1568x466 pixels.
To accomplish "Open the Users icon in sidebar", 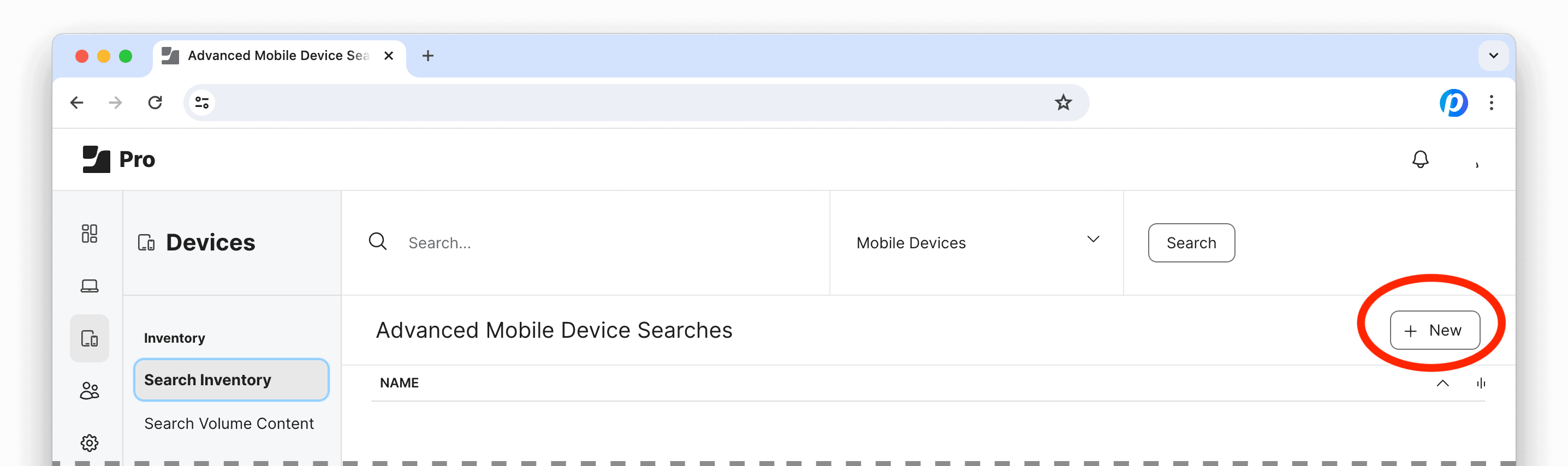I will point(90,391).
